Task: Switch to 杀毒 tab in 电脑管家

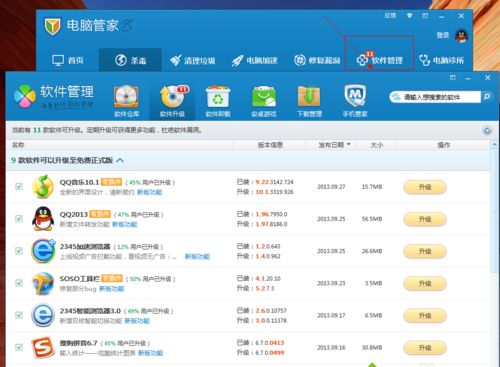Action: click(x=130, y=60)
